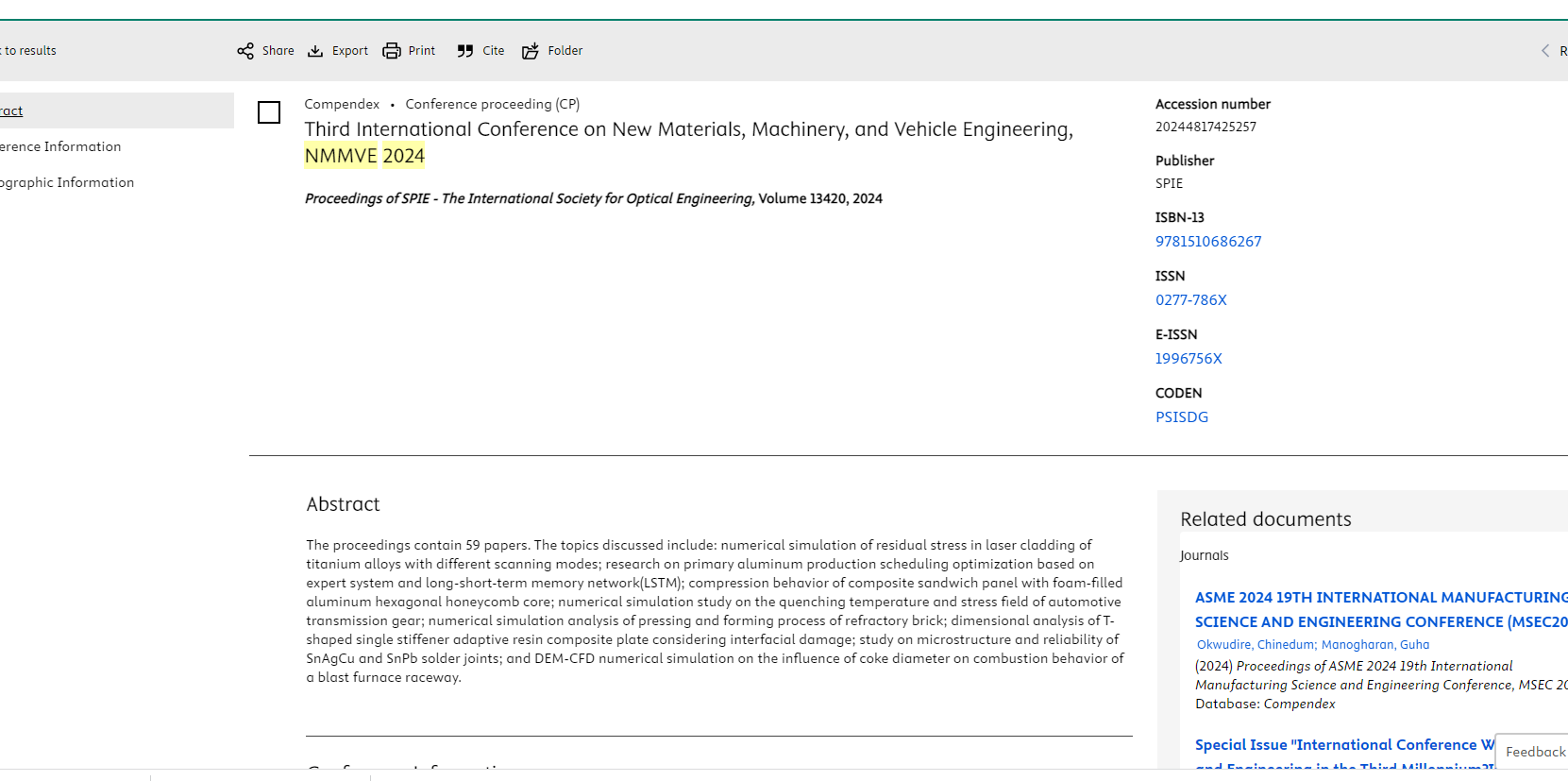The image size is (1568, 781).
Task: Click the Folder save icon
Action: click(x=531, y=51)
